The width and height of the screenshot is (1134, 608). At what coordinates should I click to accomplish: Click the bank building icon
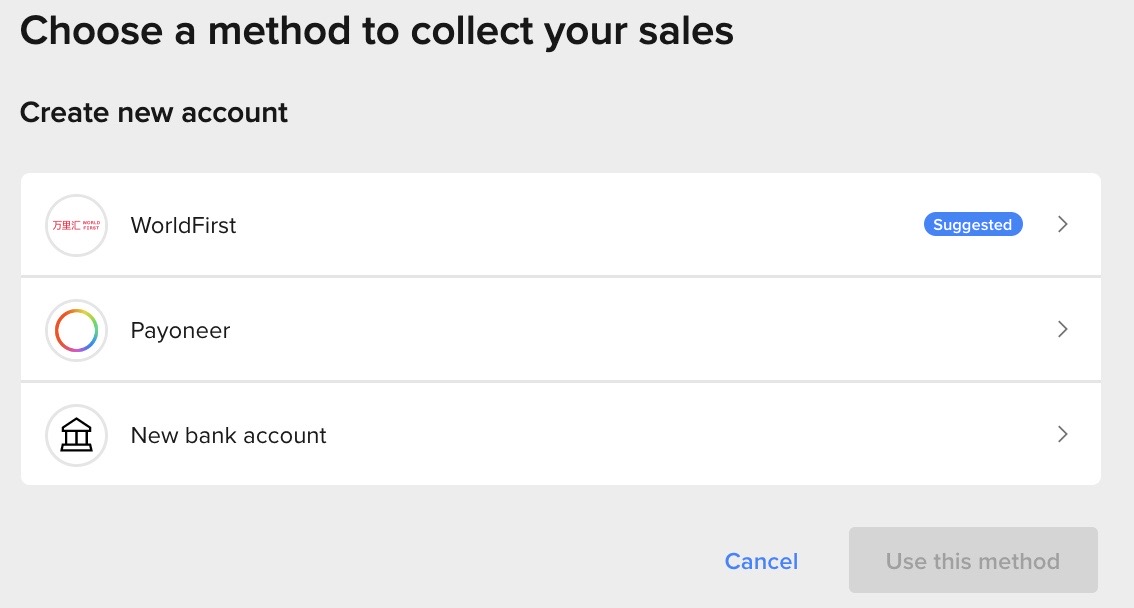(x=76, y=435)
